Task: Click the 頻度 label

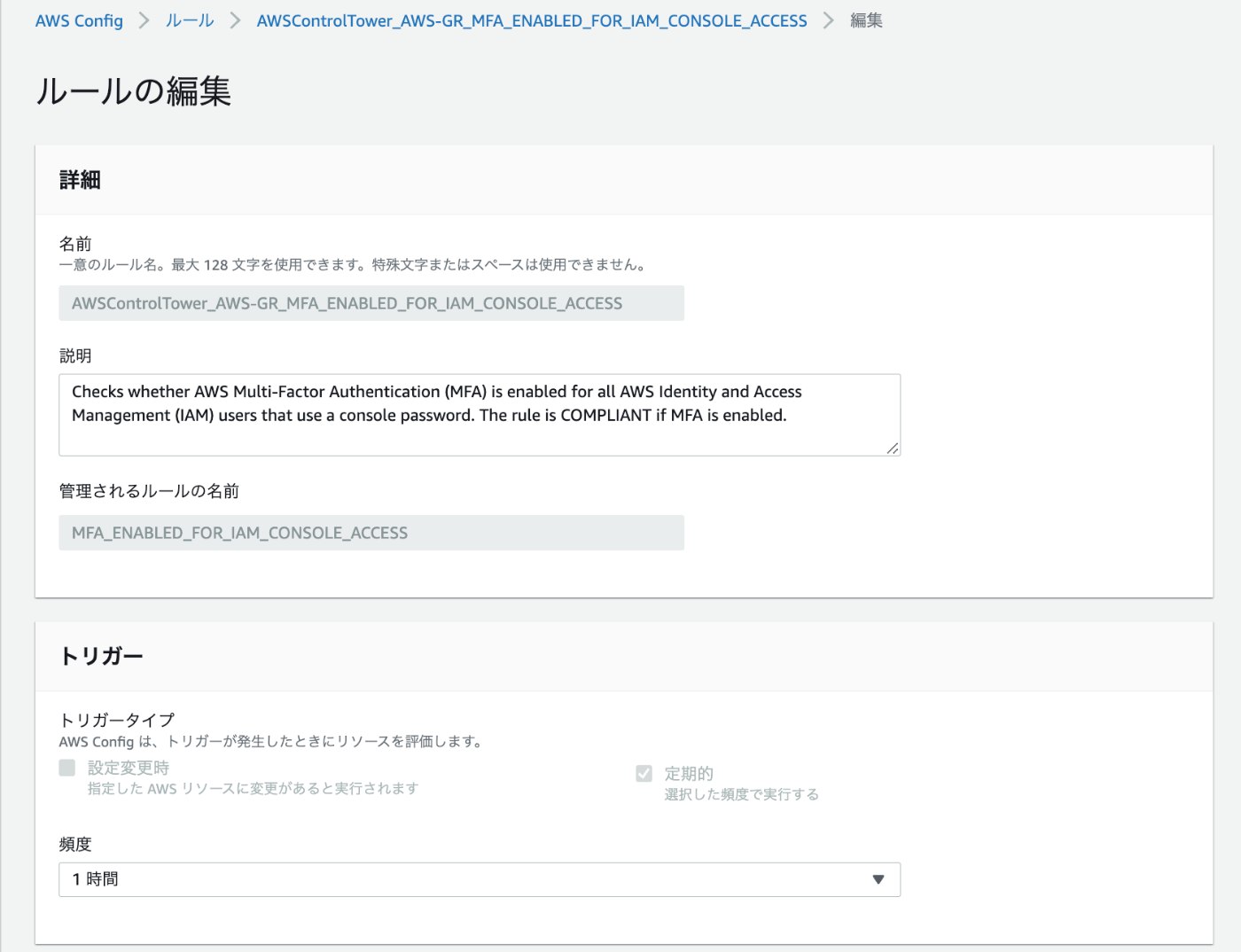Action: click(x=75, y=844)
